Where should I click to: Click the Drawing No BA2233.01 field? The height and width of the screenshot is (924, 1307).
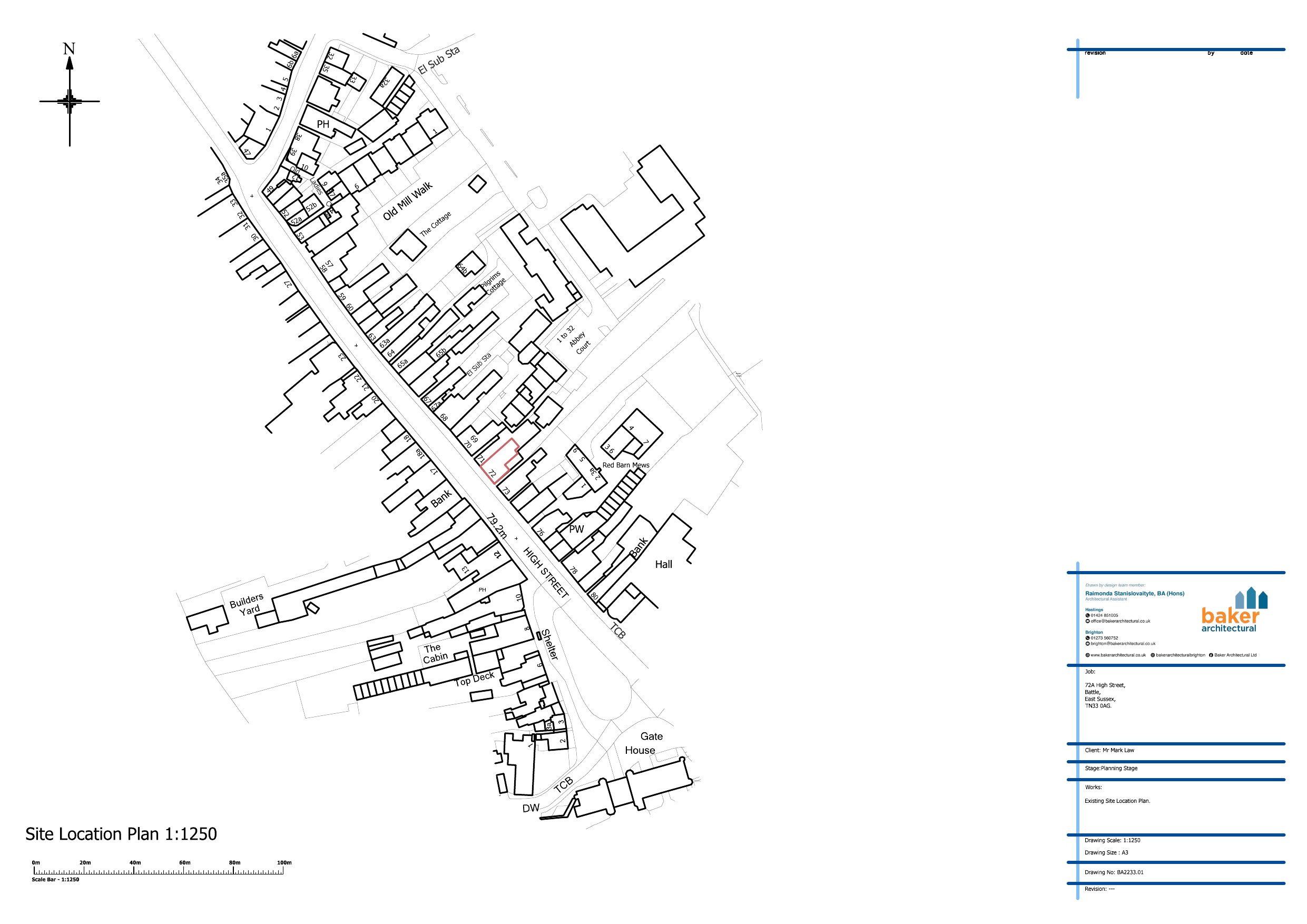(1114, 872)
